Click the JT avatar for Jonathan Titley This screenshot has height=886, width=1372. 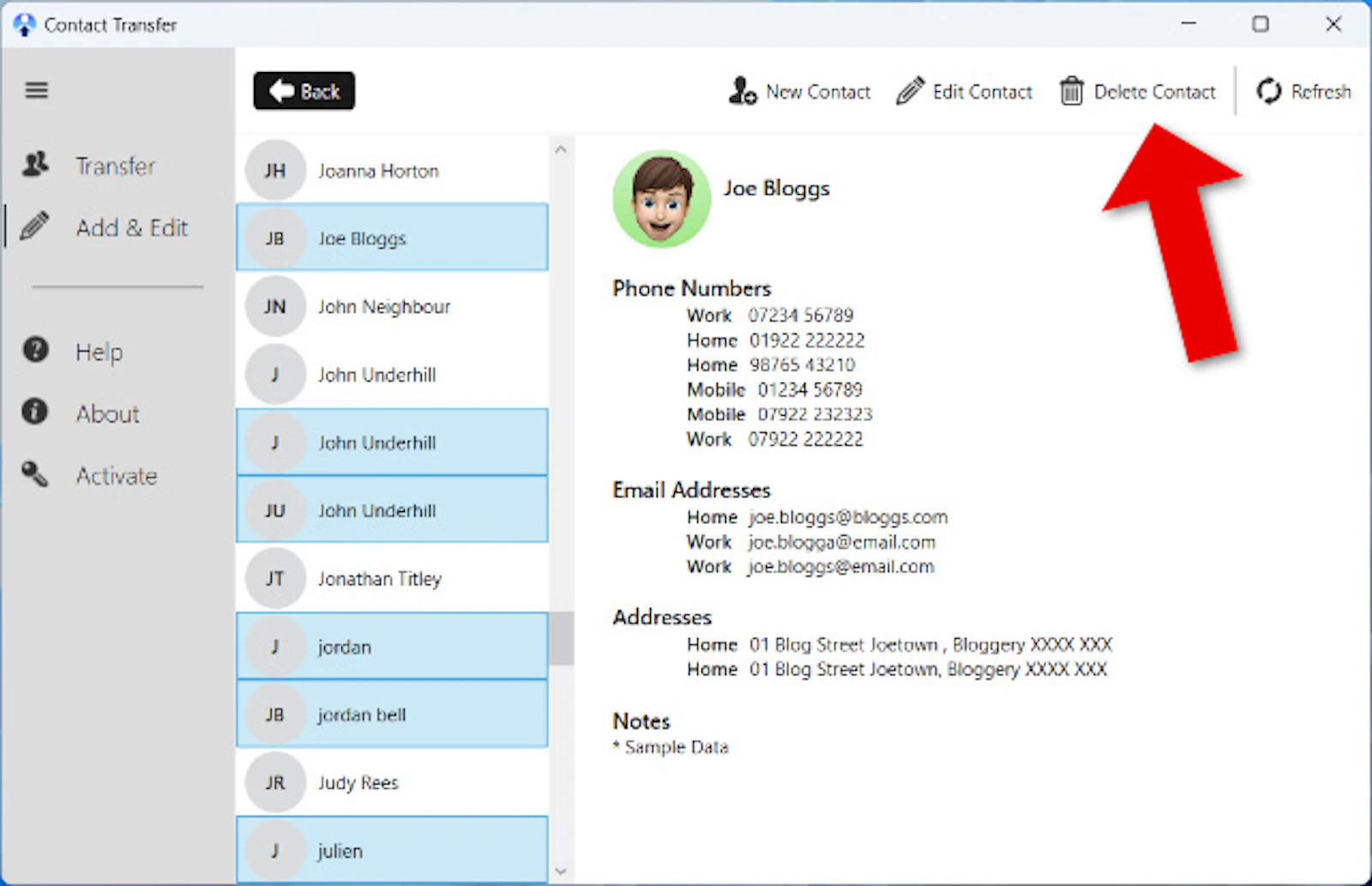(x=275, y=578)
